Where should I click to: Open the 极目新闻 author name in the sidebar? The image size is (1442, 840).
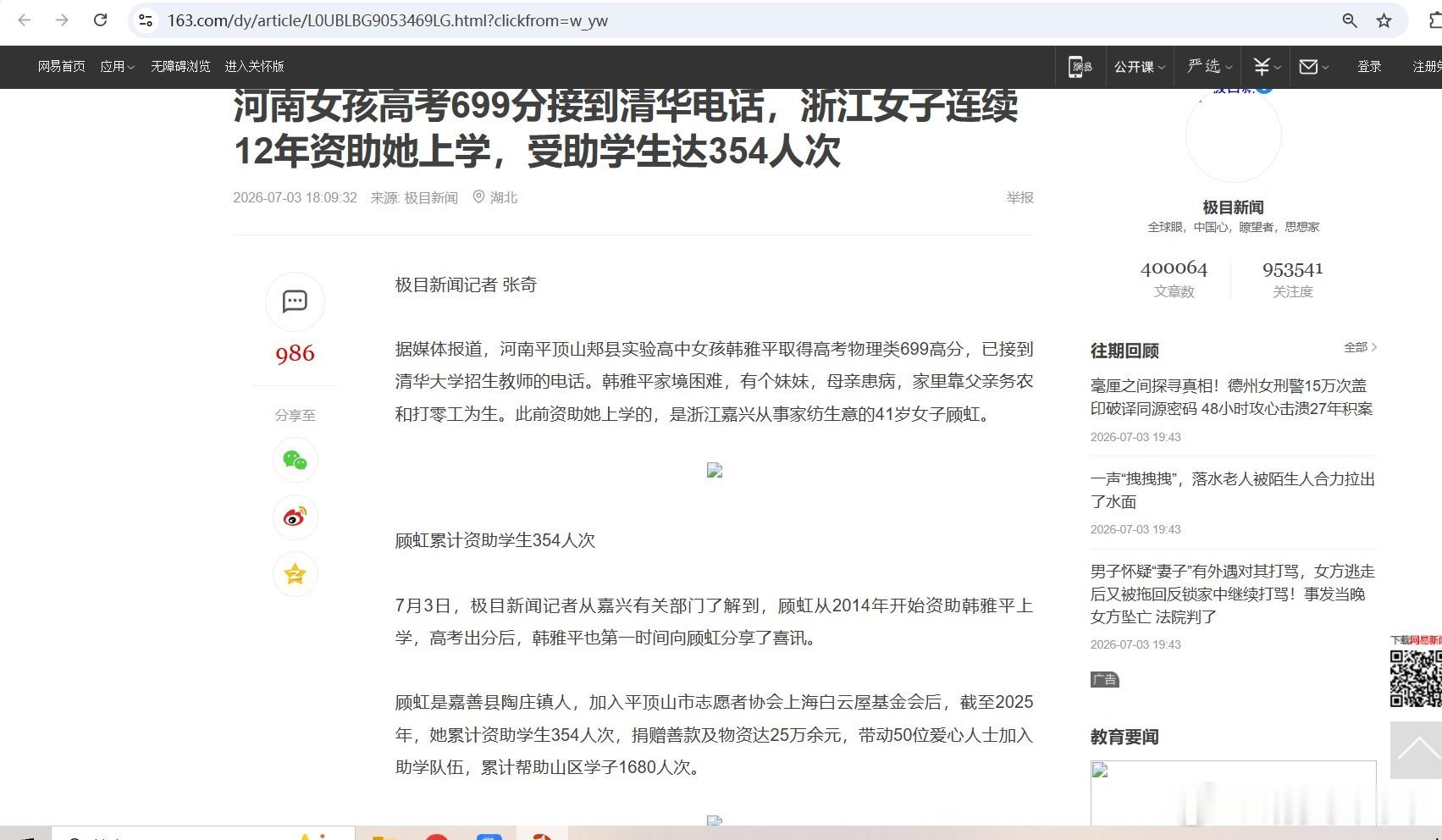1233,207
